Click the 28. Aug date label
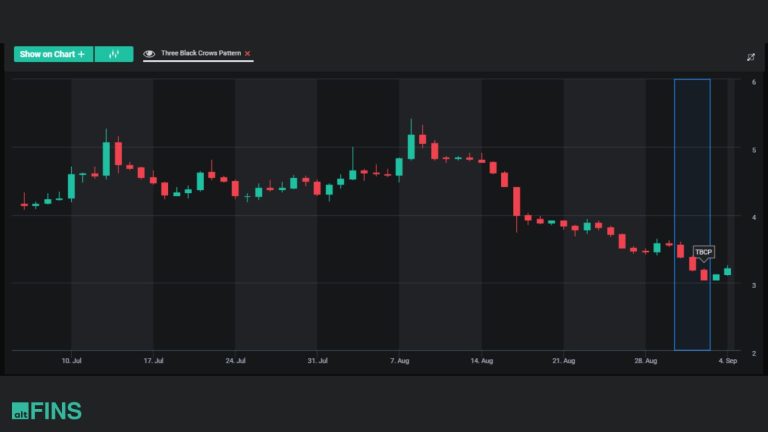This screenshot has height=432, width=768. 646,360
